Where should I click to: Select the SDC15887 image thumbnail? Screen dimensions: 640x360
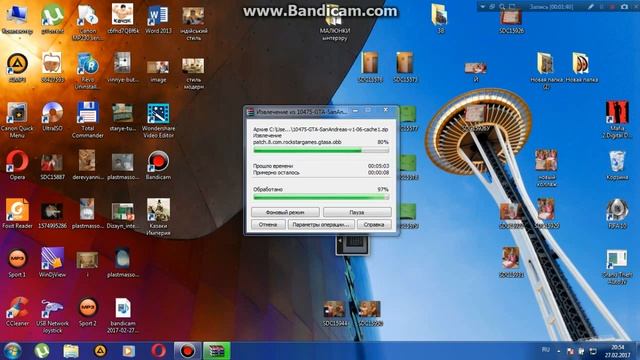pyautogui.click(x=52, y=165)
